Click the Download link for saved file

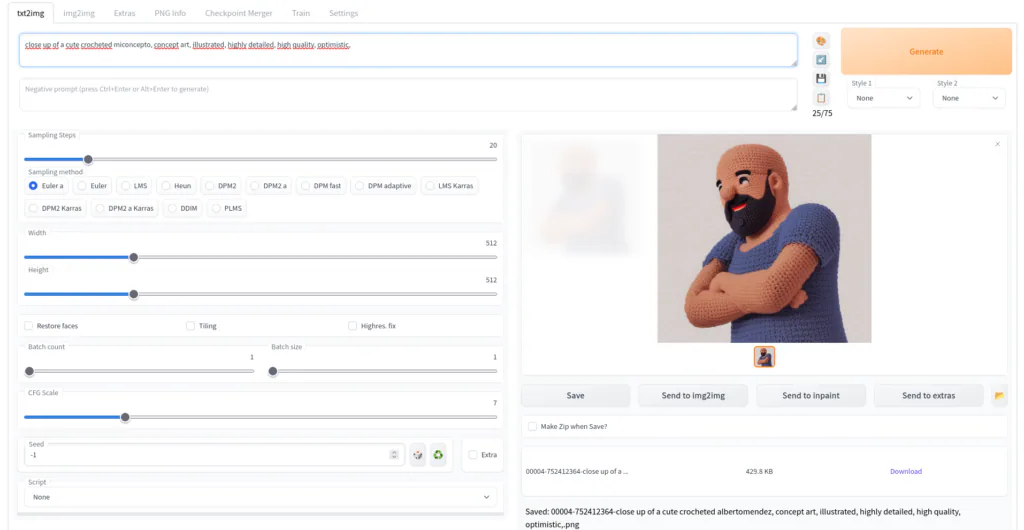906,471
